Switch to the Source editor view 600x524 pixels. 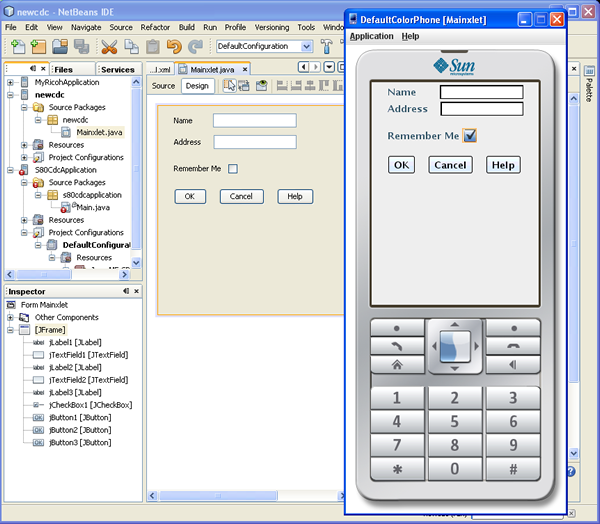point(163,86)
